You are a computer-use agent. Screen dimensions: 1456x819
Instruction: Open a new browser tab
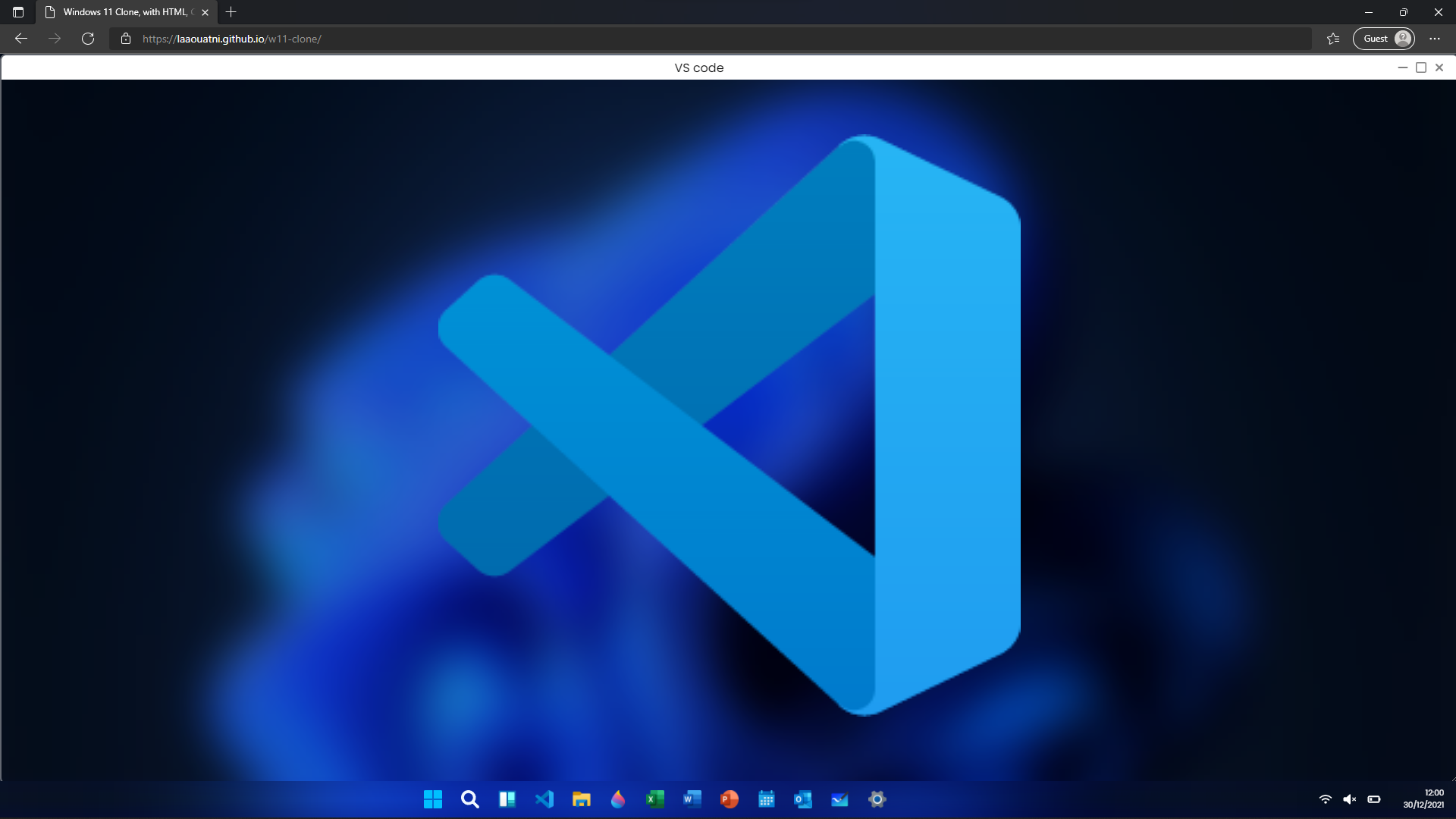[x=231, y=12]
